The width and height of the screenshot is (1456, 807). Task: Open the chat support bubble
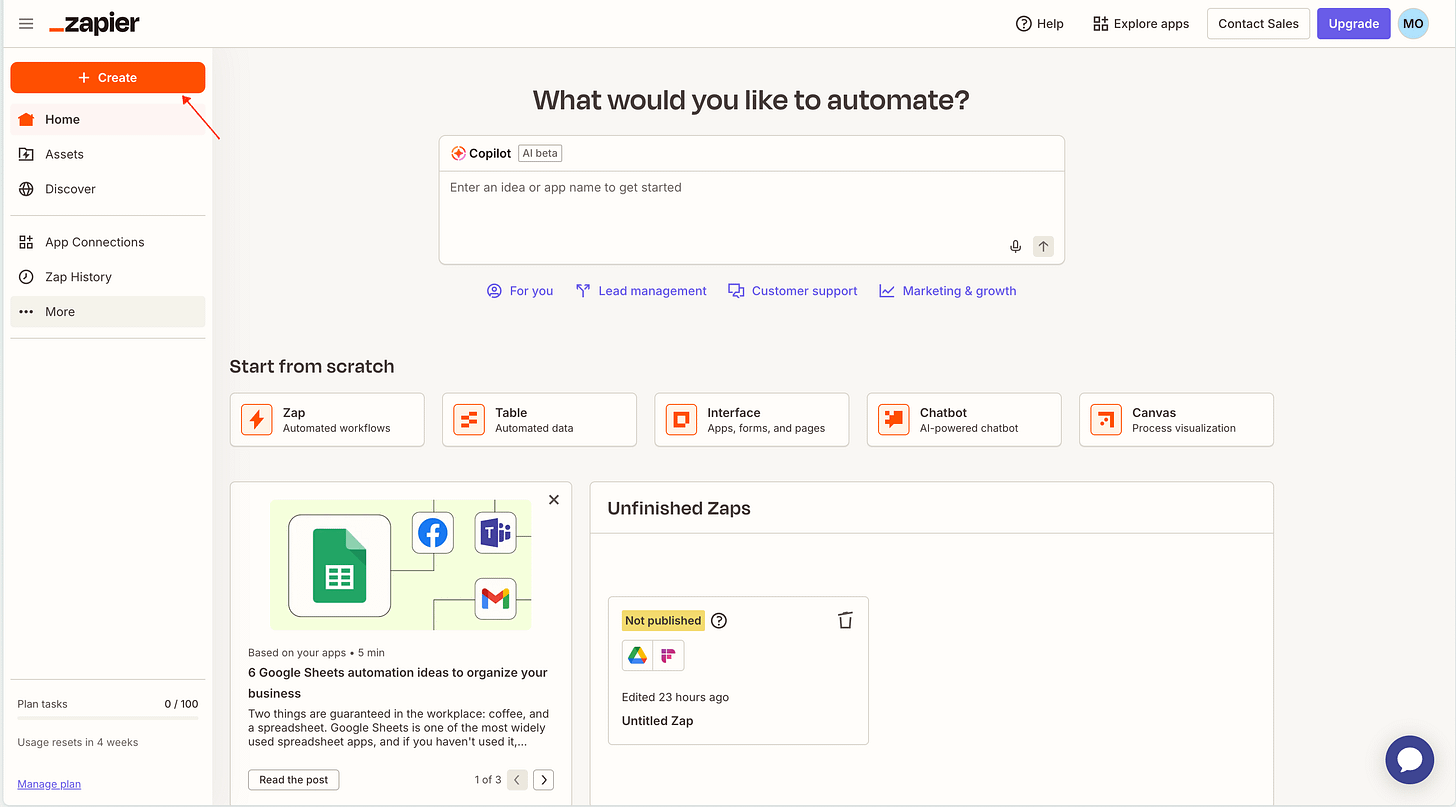pos(1410,761)
